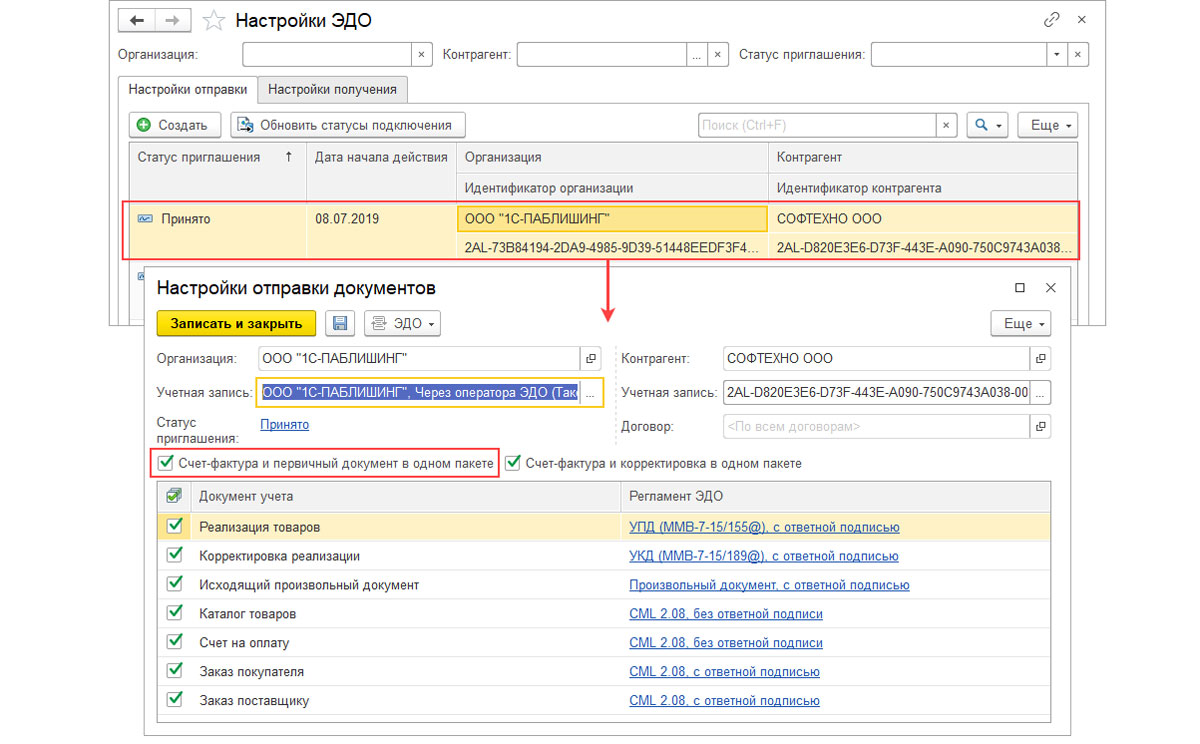Uncheck the Каталог товаров row checkbox
Image resolution: width=1200 pixels, height=744 pixels.
click(x=175, y=613)
